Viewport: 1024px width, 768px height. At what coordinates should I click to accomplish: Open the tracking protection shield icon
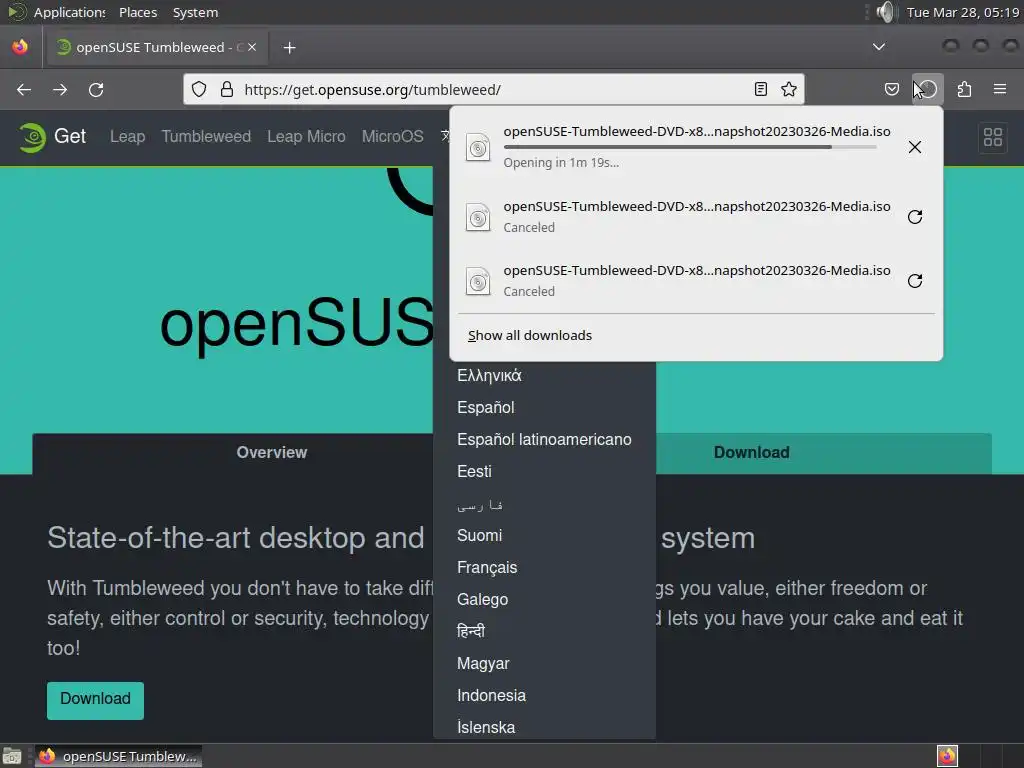[199, 89]
